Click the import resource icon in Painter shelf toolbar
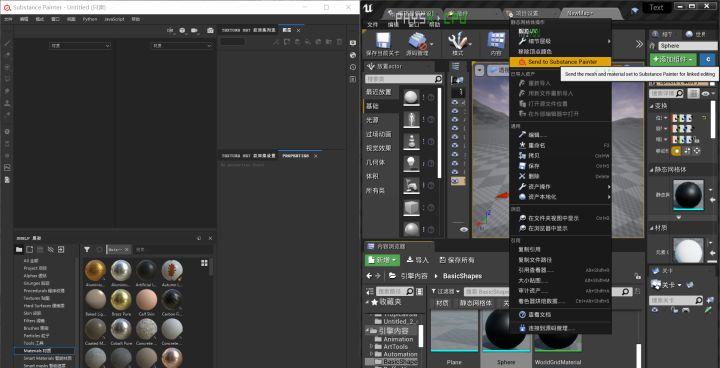720x368 pixels. pos(61,249)
